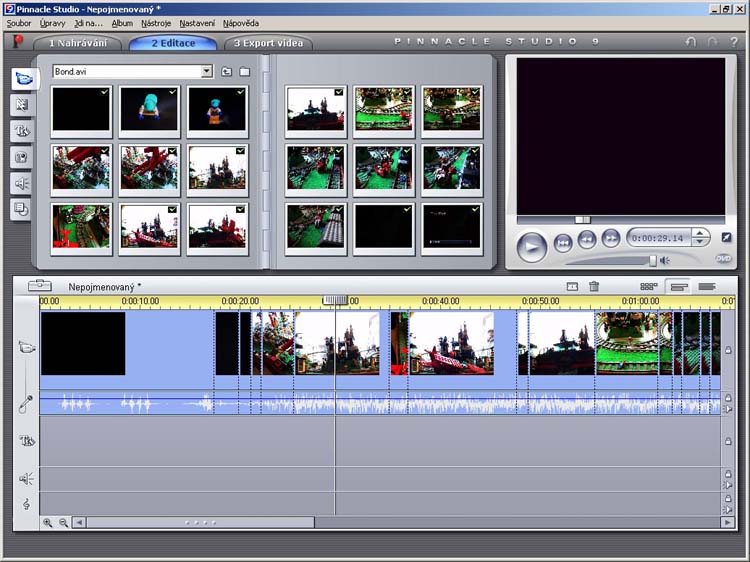
Task: Open the Sound Effects album tab
Action: (22, 183)
